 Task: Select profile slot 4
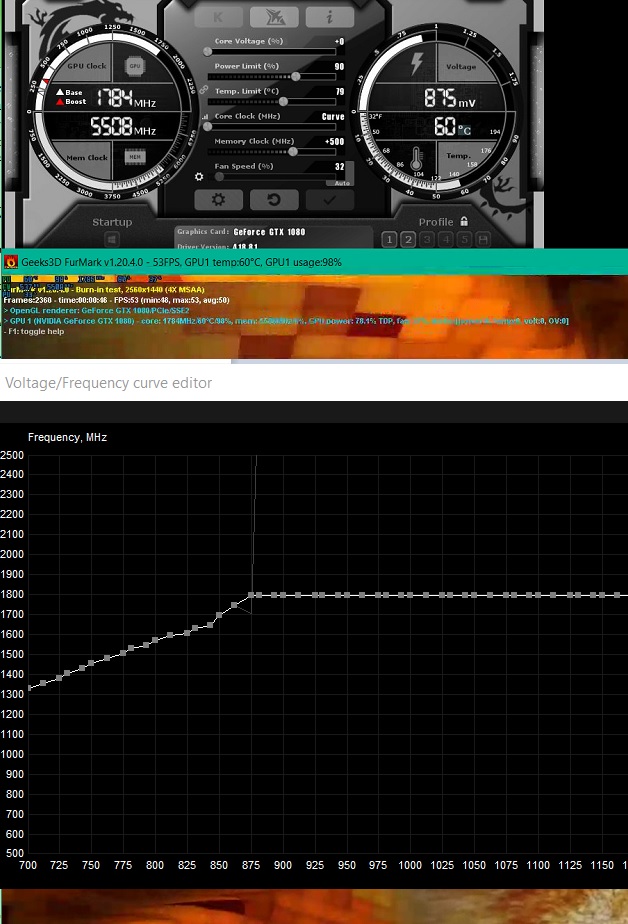[445, 239]
